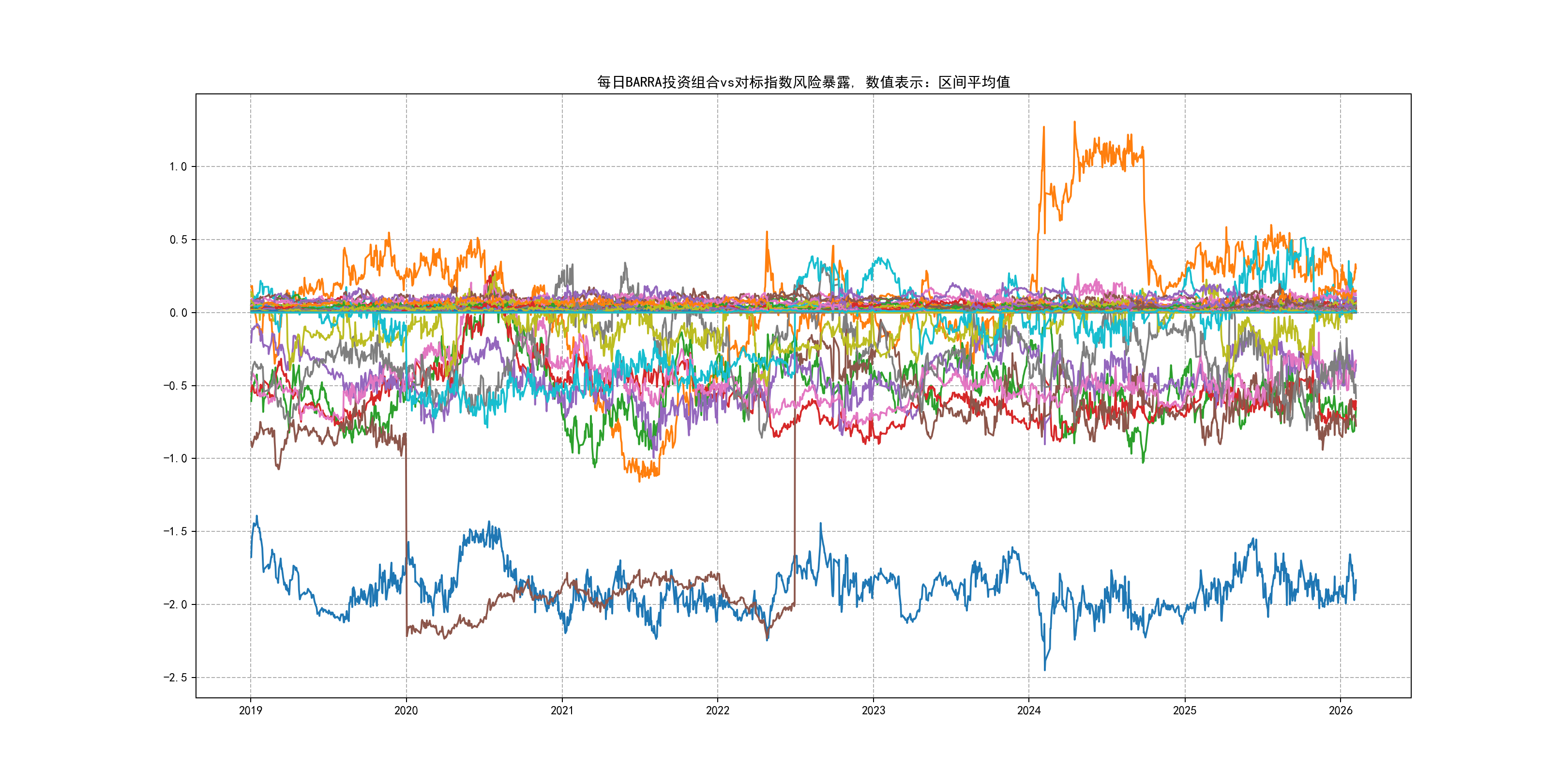Click the 2021 x-axis tick label
Viewport: 1568px width, 784px height.
[562, 710]
